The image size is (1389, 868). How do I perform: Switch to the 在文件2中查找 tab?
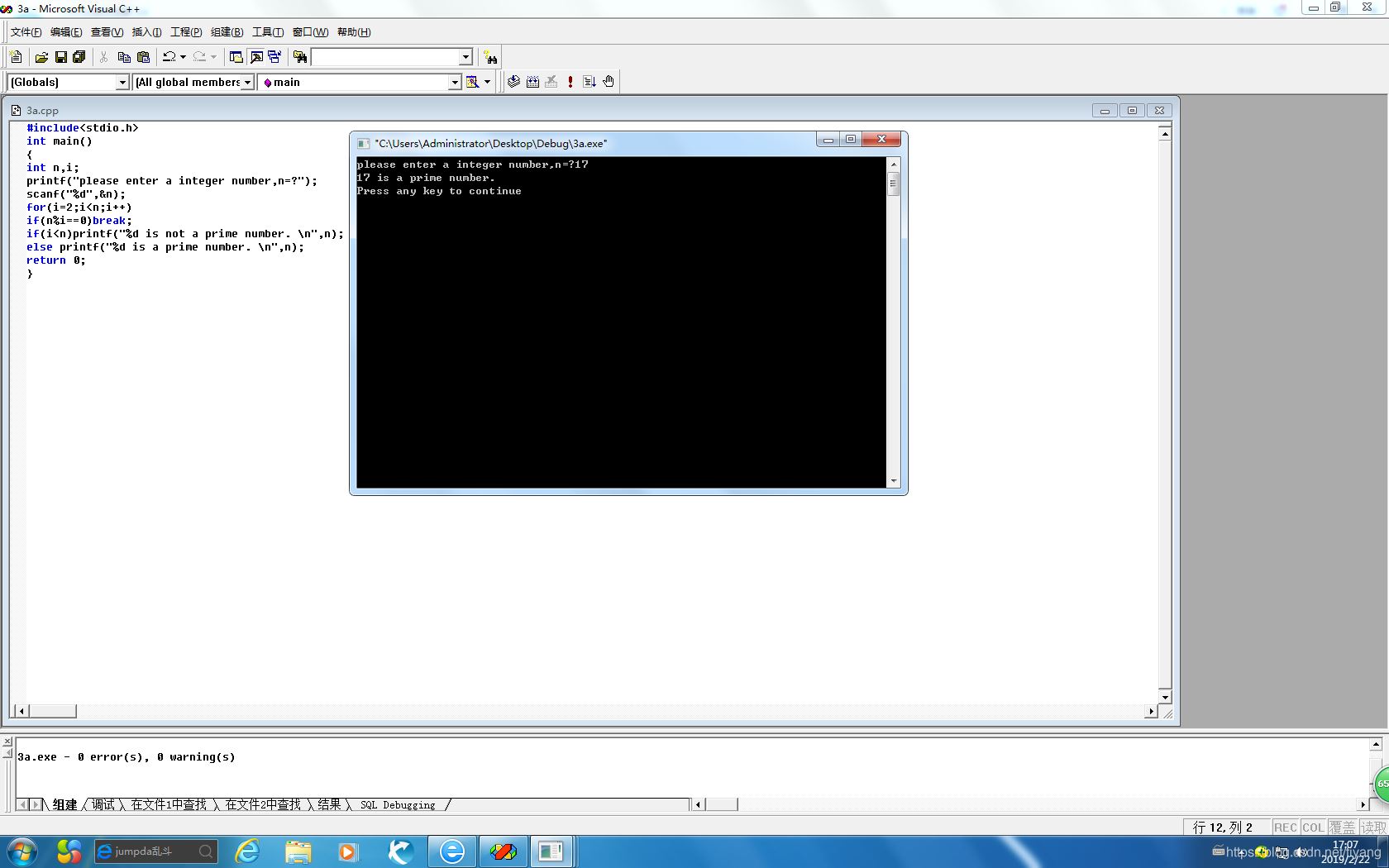(x=263, y=804)
